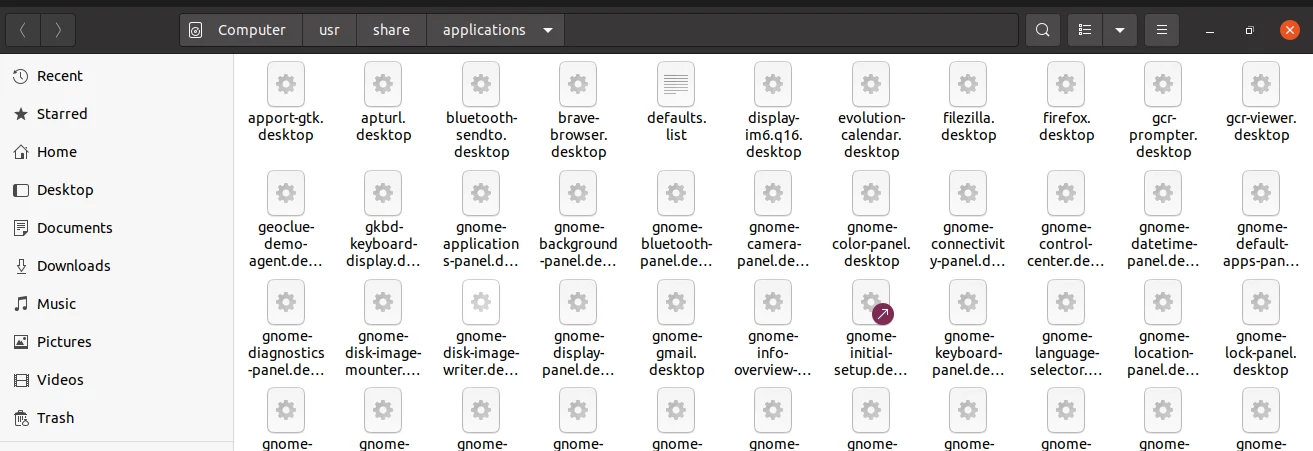Select gnome-disk-image-mounter file icon
The width and height of the screenshot is (1313, 451).
(x=383, y=300)
